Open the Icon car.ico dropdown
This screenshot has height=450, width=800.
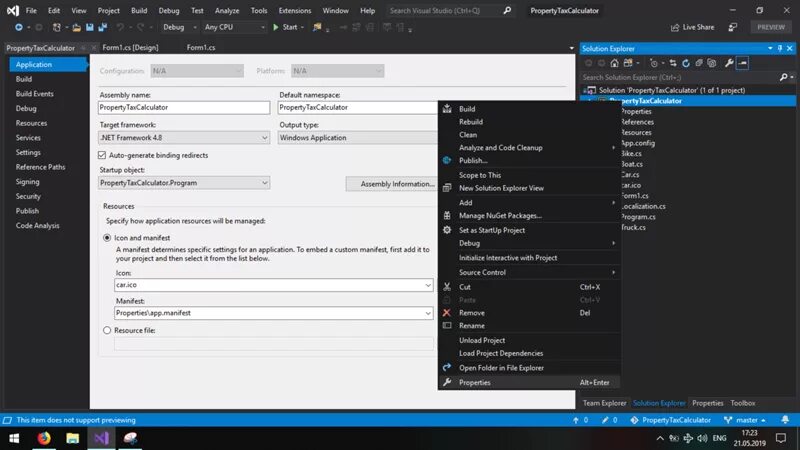point(428,285)
